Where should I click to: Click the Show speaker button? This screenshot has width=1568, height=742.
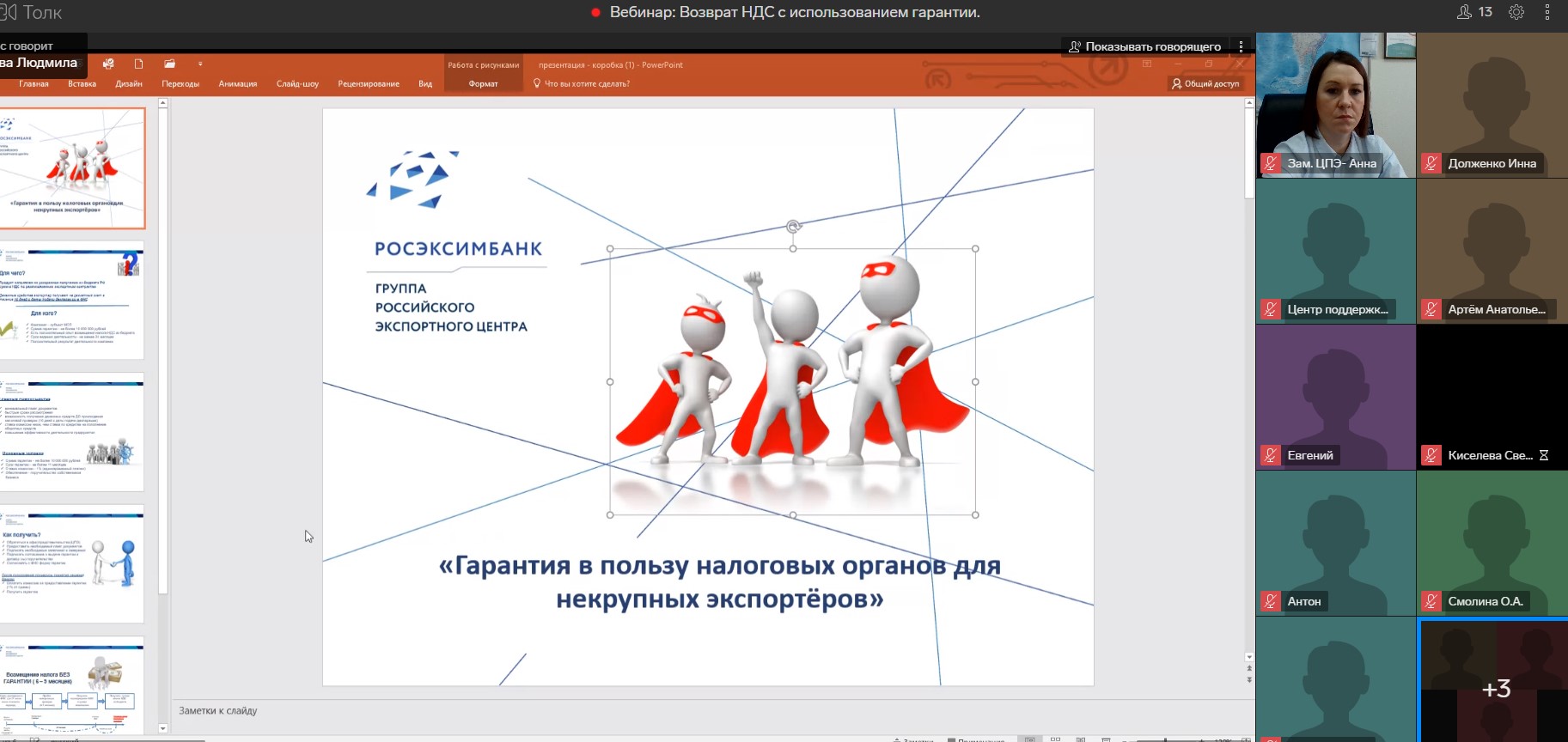(1144, 46)
